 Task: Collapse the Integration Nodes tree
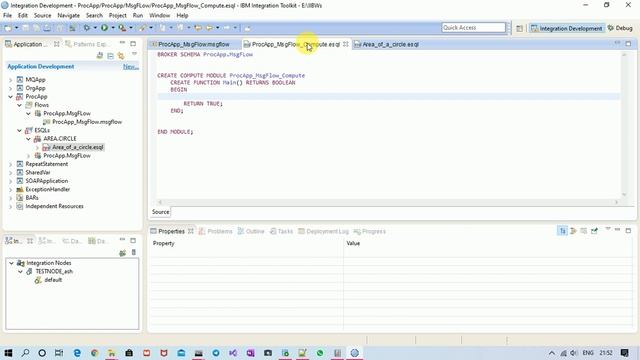coord(11,263)
